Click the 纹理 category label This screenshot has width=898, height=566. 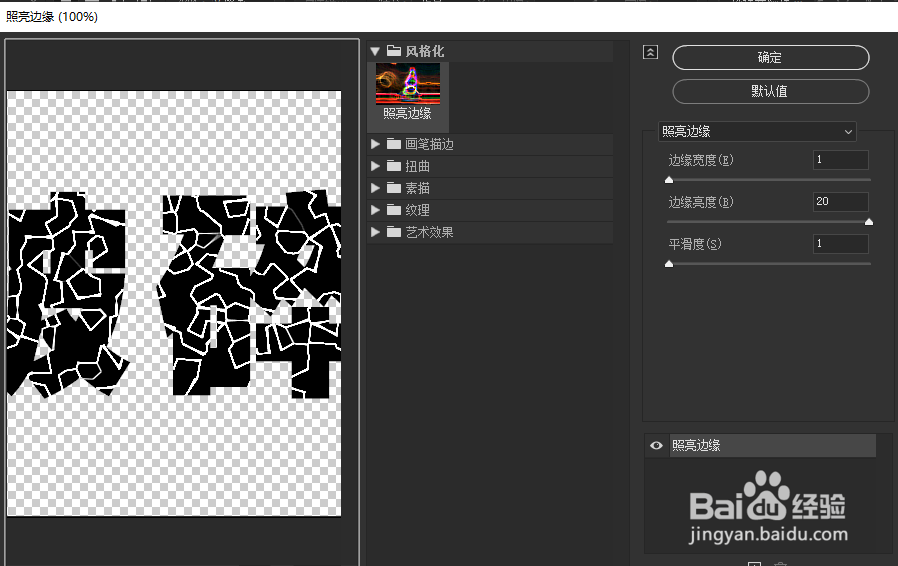[418, 210]
